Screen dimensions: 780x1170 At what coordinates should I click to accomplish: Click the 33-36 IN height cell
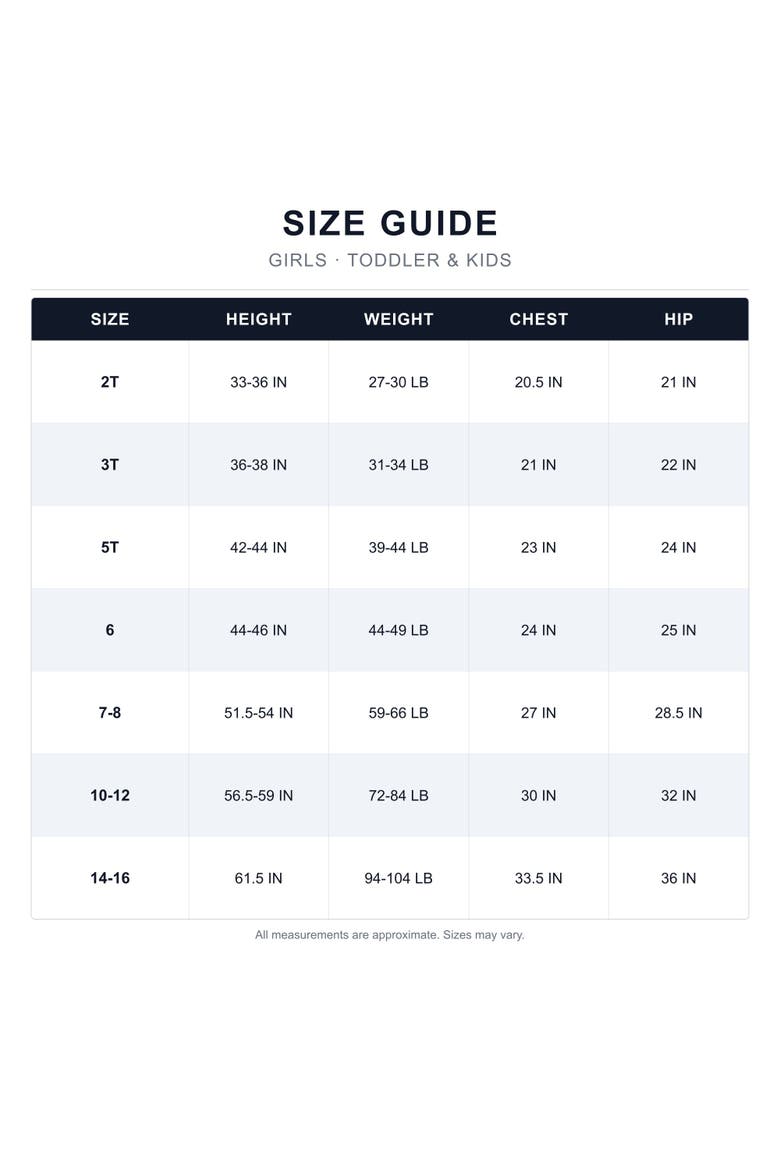coord(258,382)
